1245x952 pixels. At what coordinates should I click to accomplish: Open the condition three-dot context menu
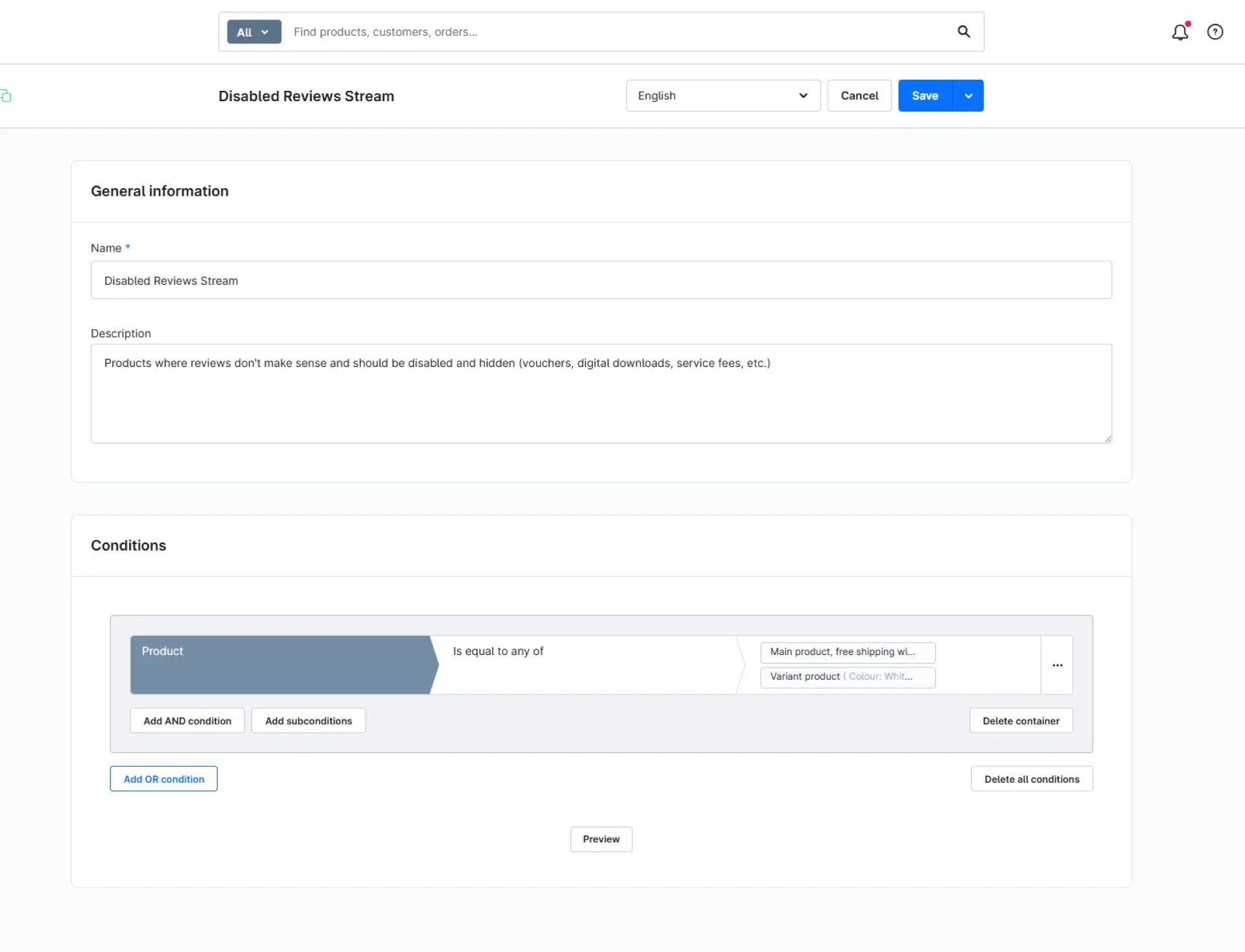coord(1057,665)
